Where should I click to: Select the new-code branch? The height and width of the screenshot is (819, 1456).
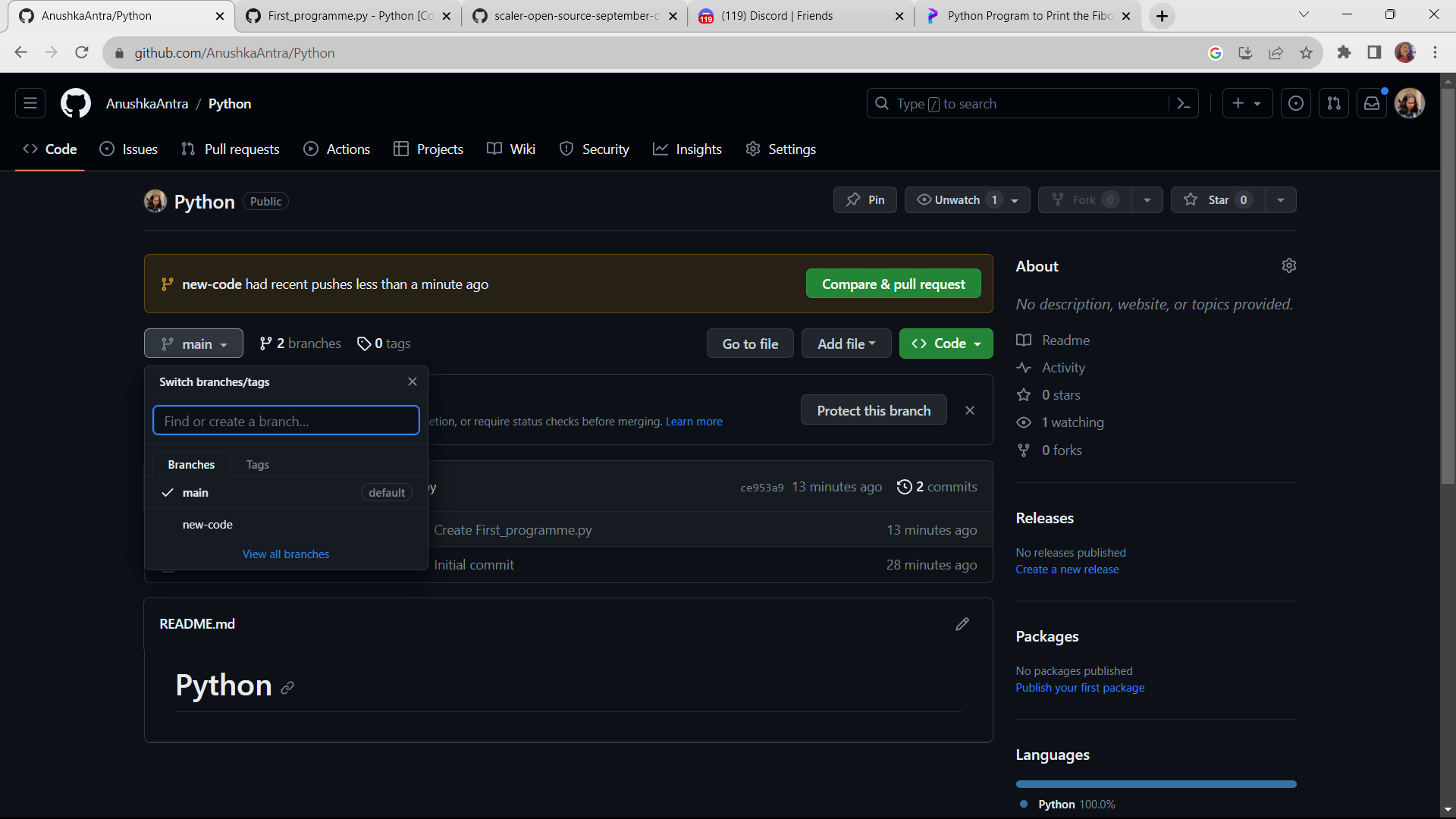pos(206,524)
